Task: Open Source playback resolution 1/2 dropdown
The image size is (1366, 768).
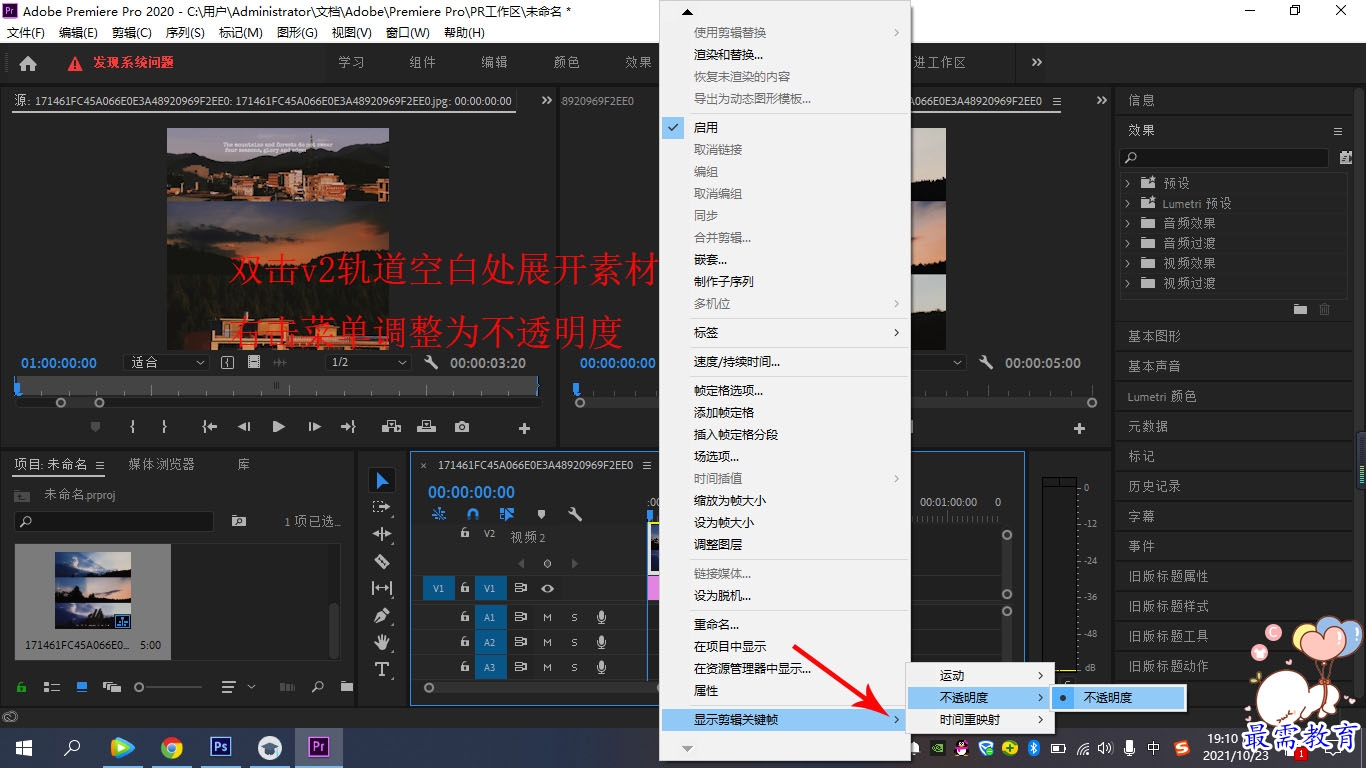Action: [369, 362]
